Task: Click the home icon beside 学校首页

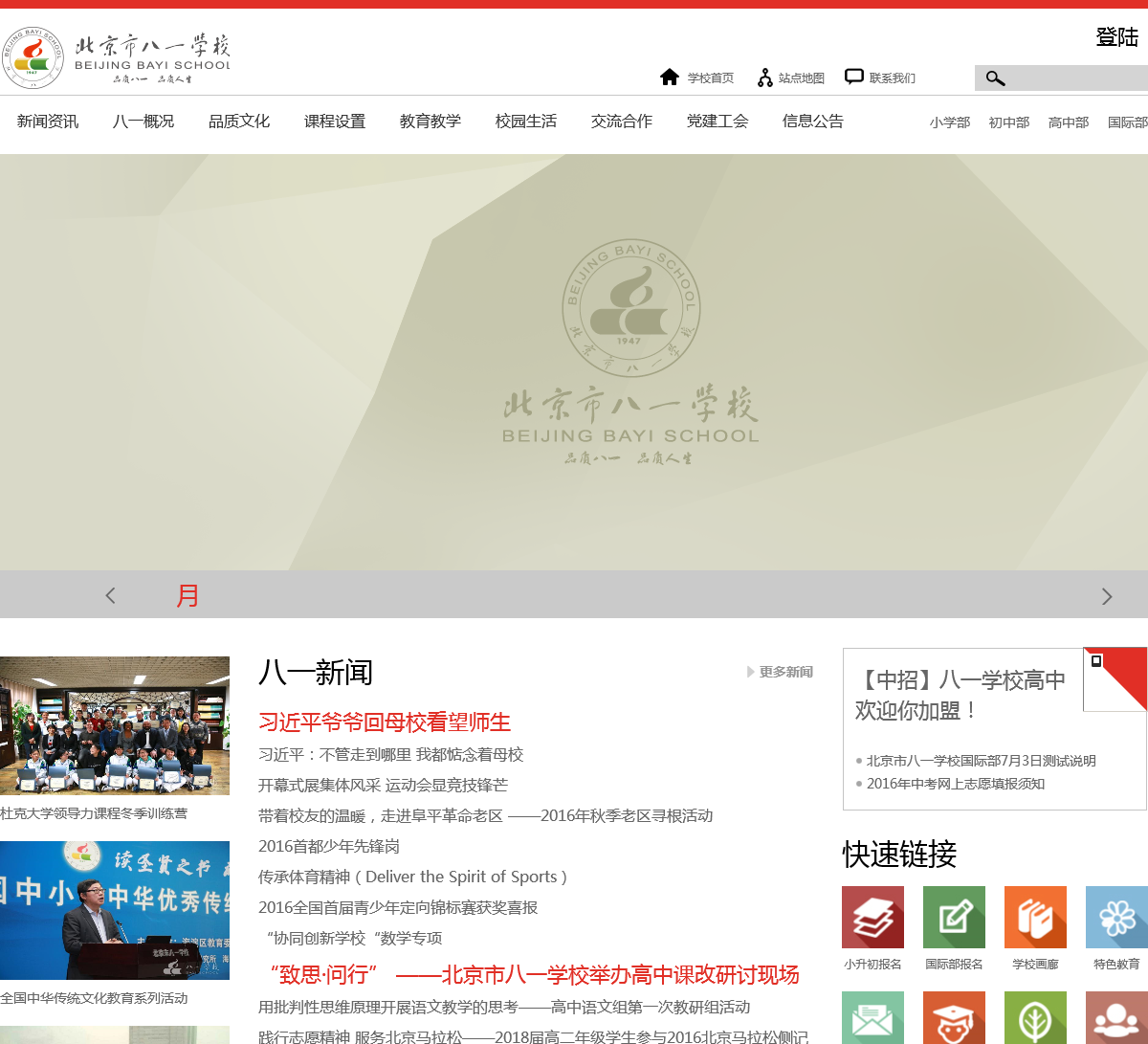Action: (x=670, y=77)
